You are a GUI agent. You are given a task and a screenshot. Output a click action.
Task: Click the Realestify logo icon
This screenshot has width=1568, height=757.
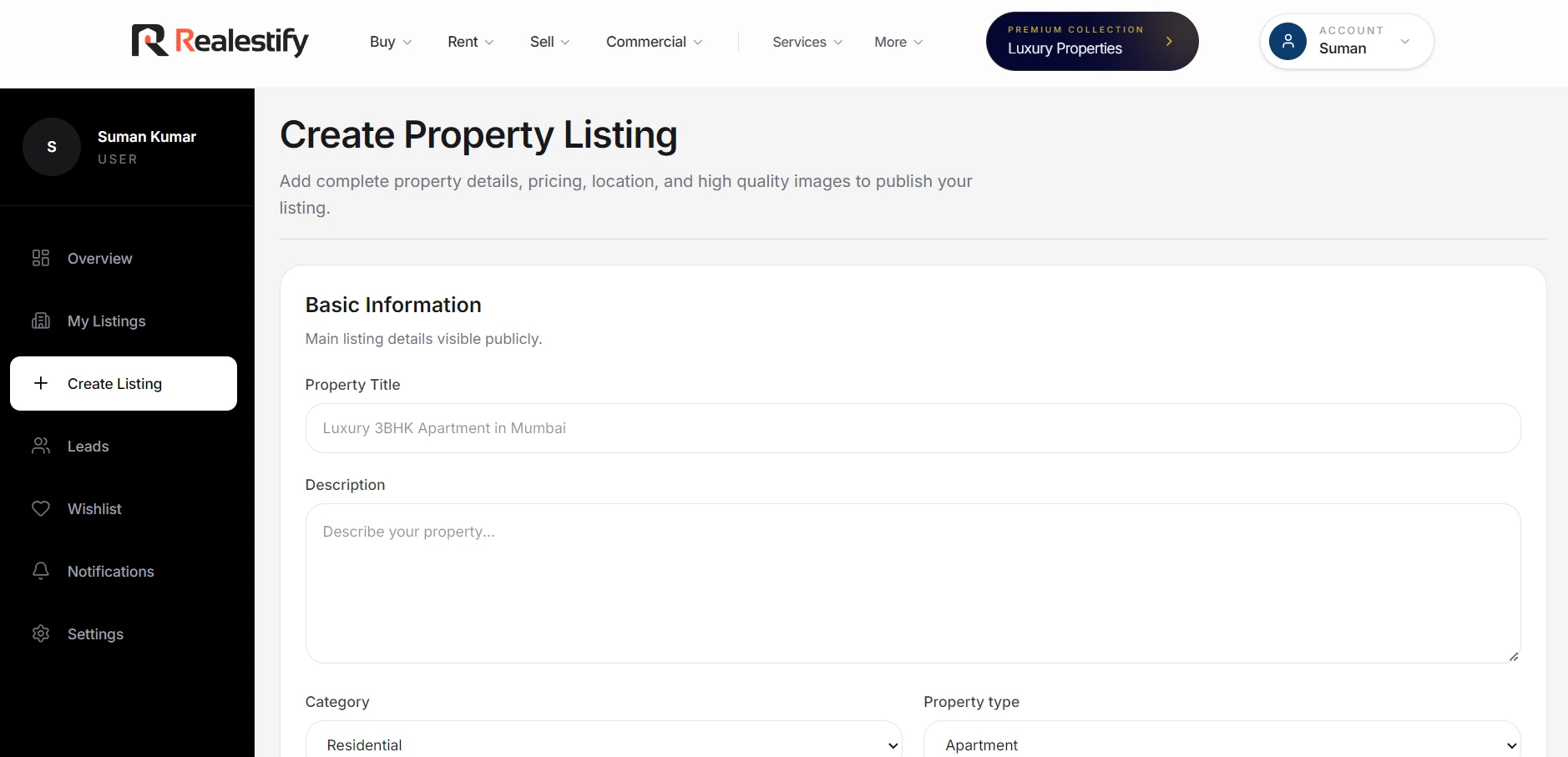[150, 41]
